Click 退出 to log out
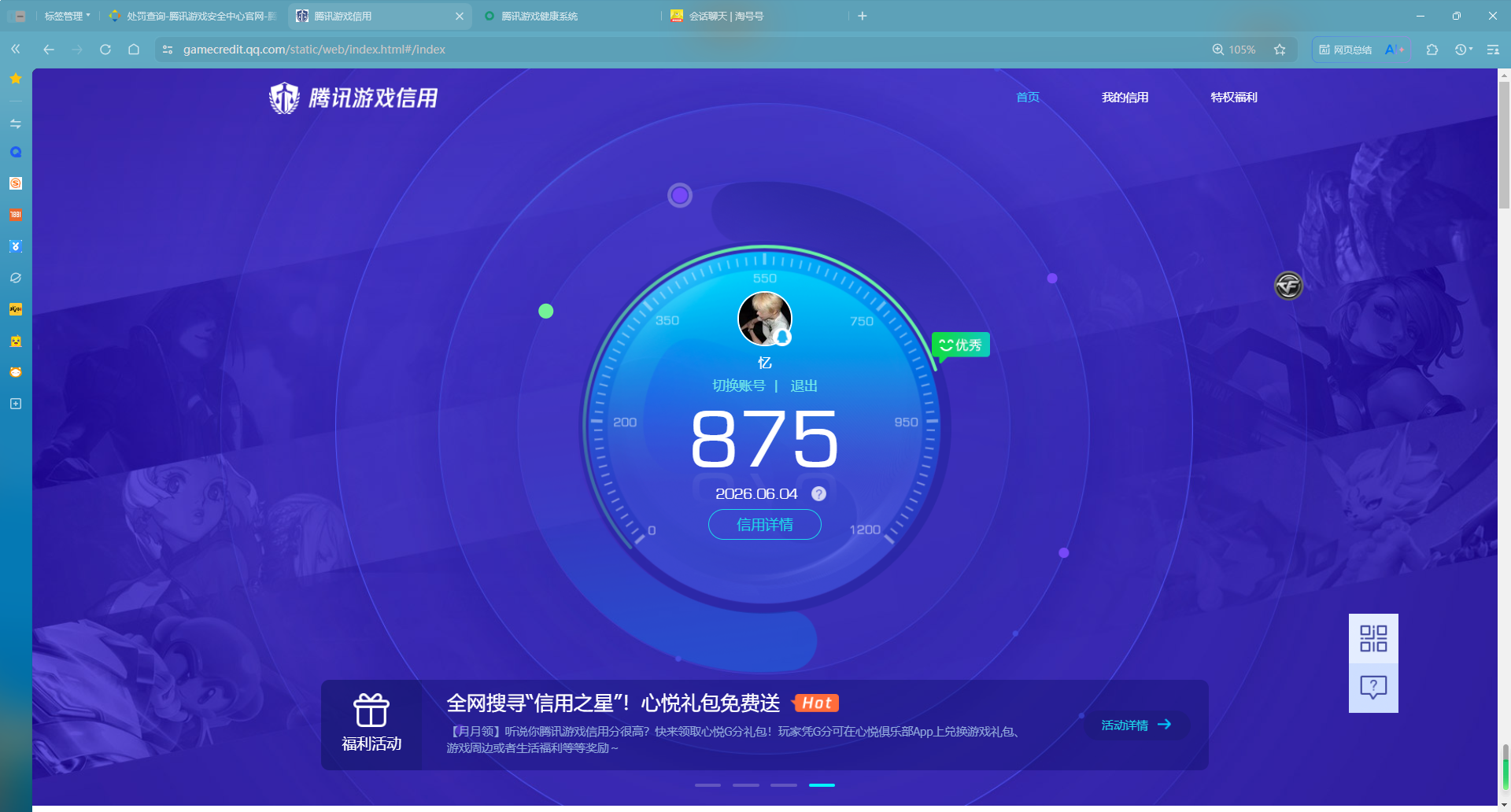 point(804,386)
